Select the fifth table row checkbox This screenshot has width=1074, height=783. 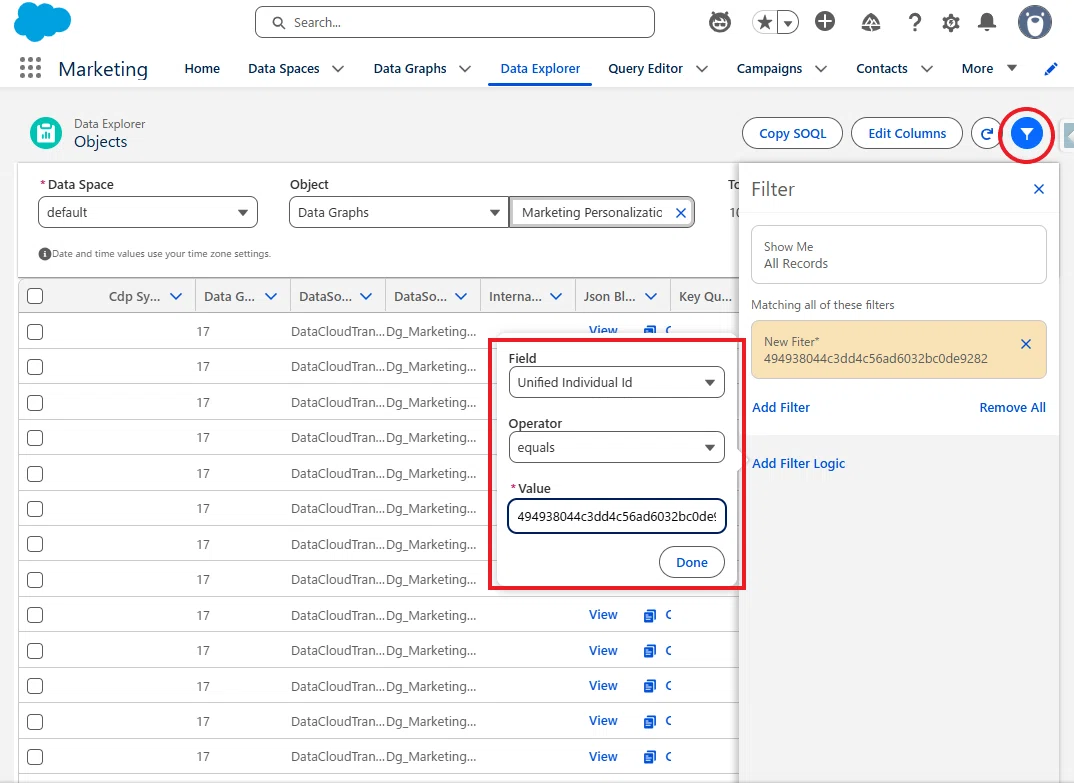point(35,473)
